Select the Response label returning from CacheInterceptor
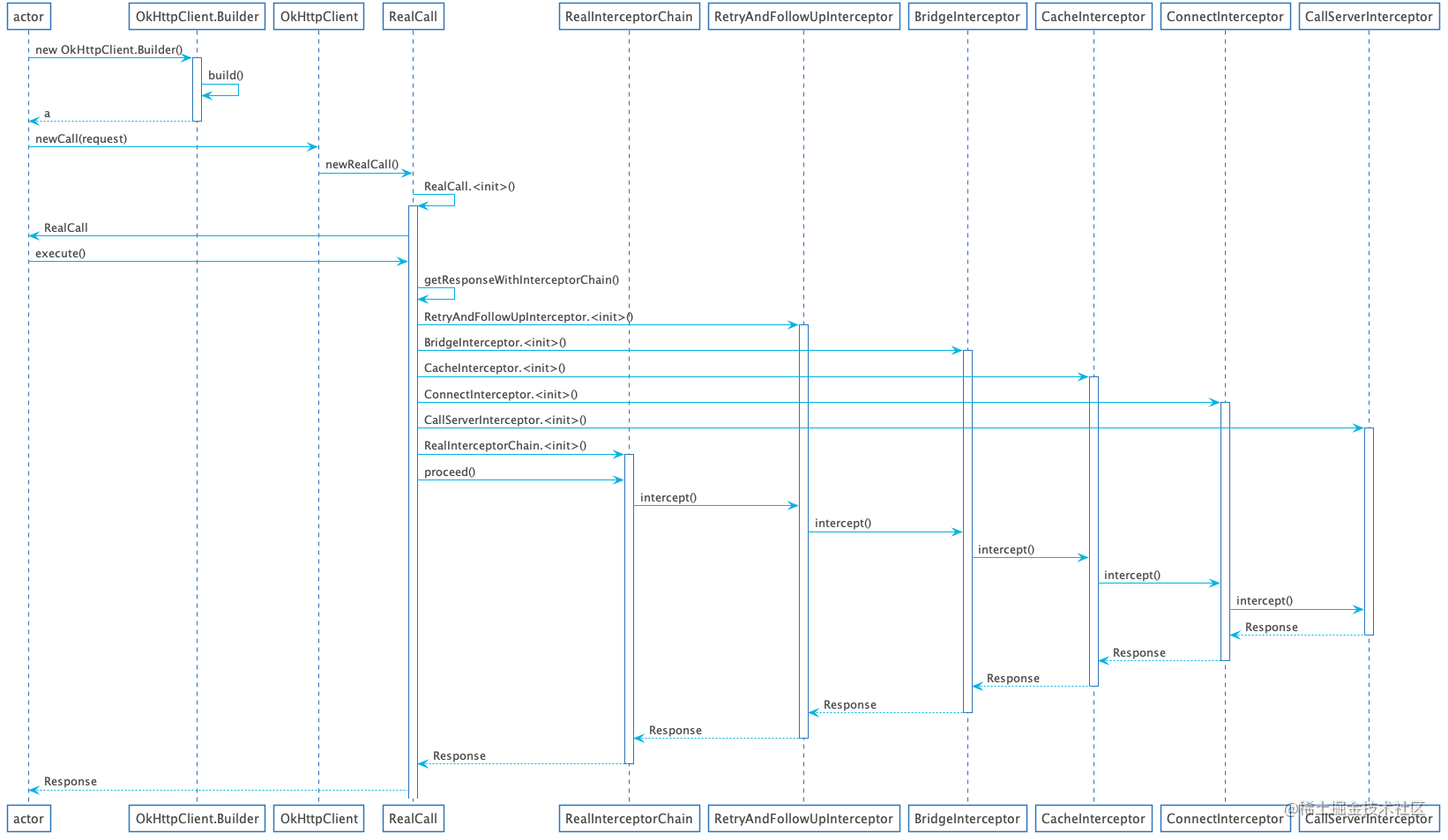This screenshot has width=1448, height=840. coord(1013,679)
